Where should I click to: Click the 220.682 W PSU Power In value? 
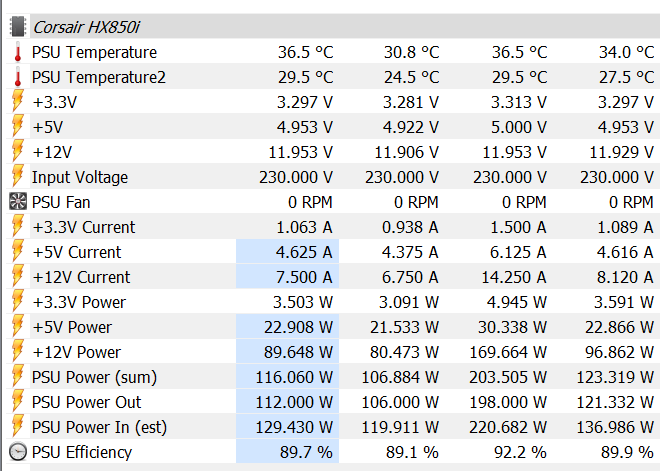[x=508, y=427]
